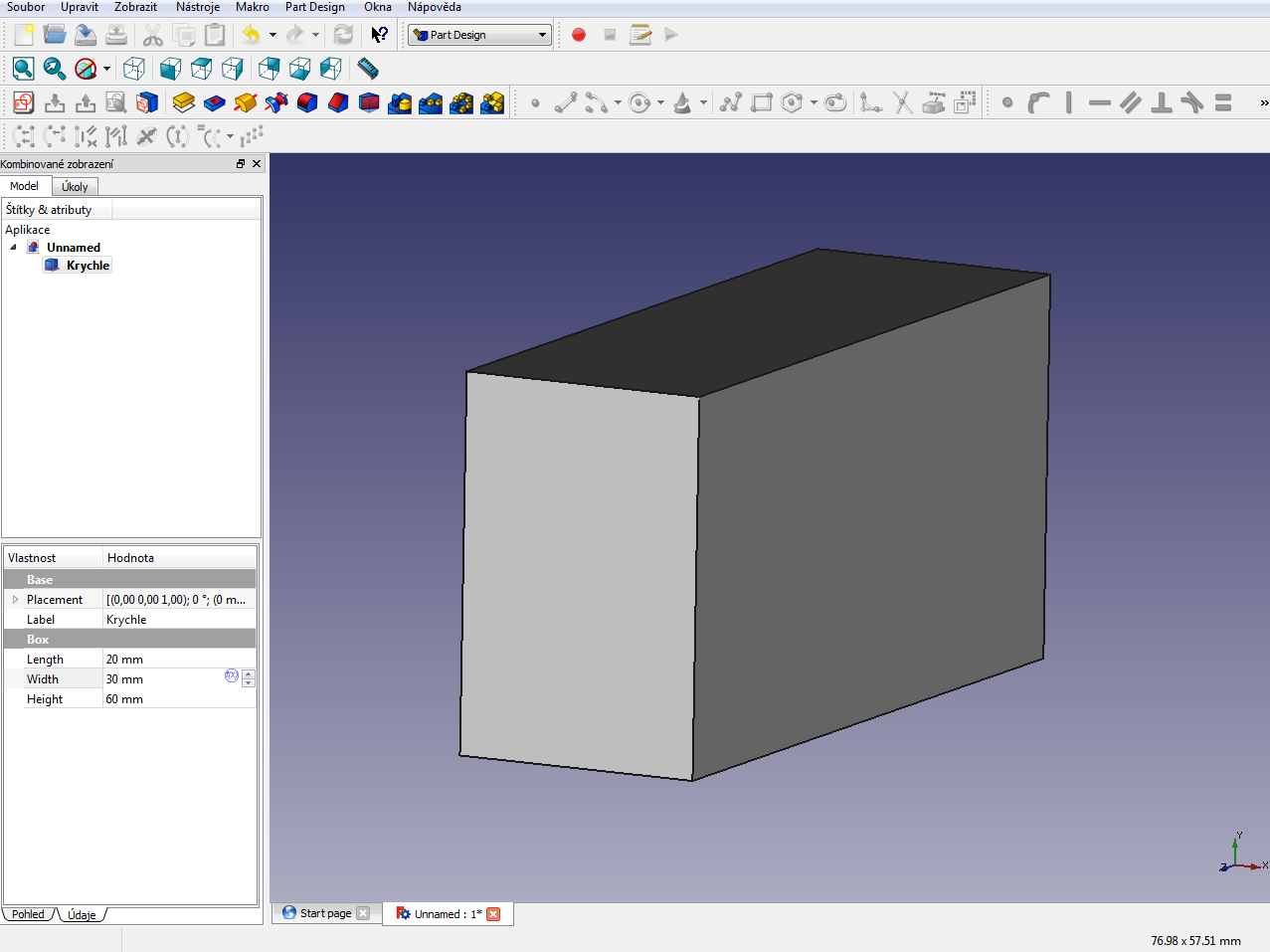Screen dimensions: 1270x952
Task: Select the Pocket tool icon
Action: (214, 102)
